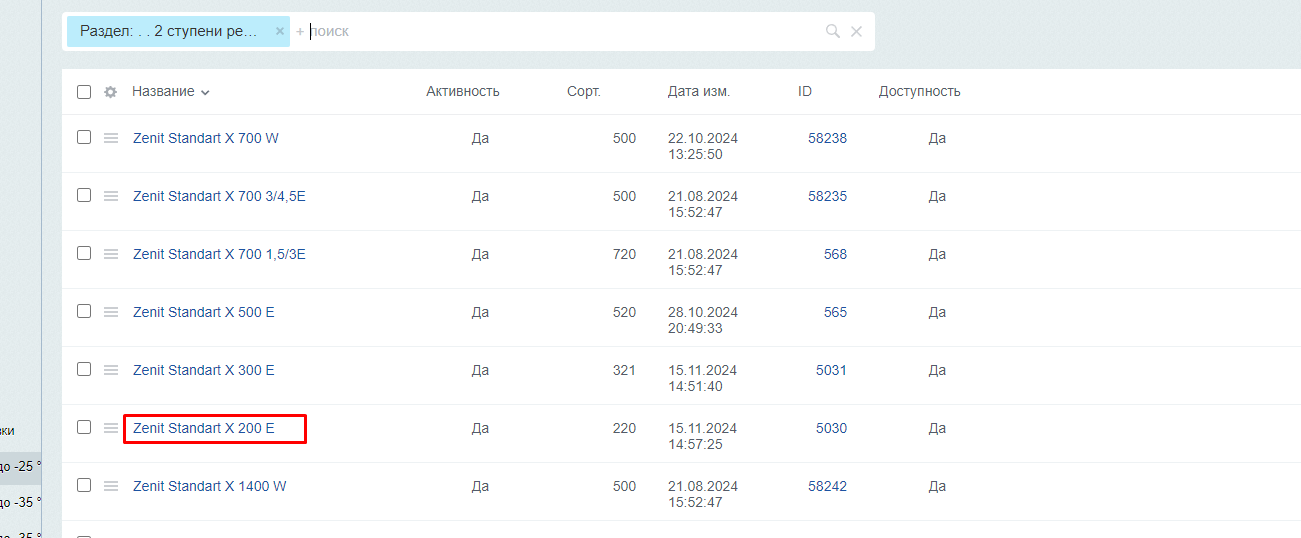Open row menu for Zenit Standart X 1400 W
Screen dimensions: 1301x538
point(111,486)
